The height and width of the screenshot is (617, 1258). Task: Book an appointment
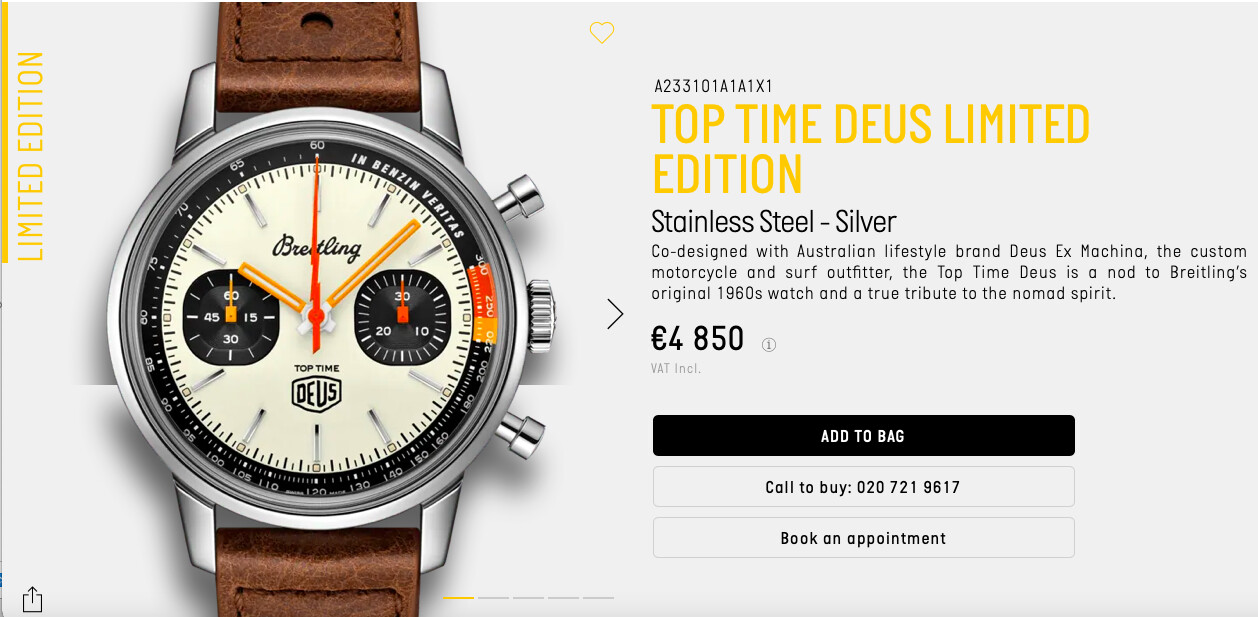[x=863, y=538]
